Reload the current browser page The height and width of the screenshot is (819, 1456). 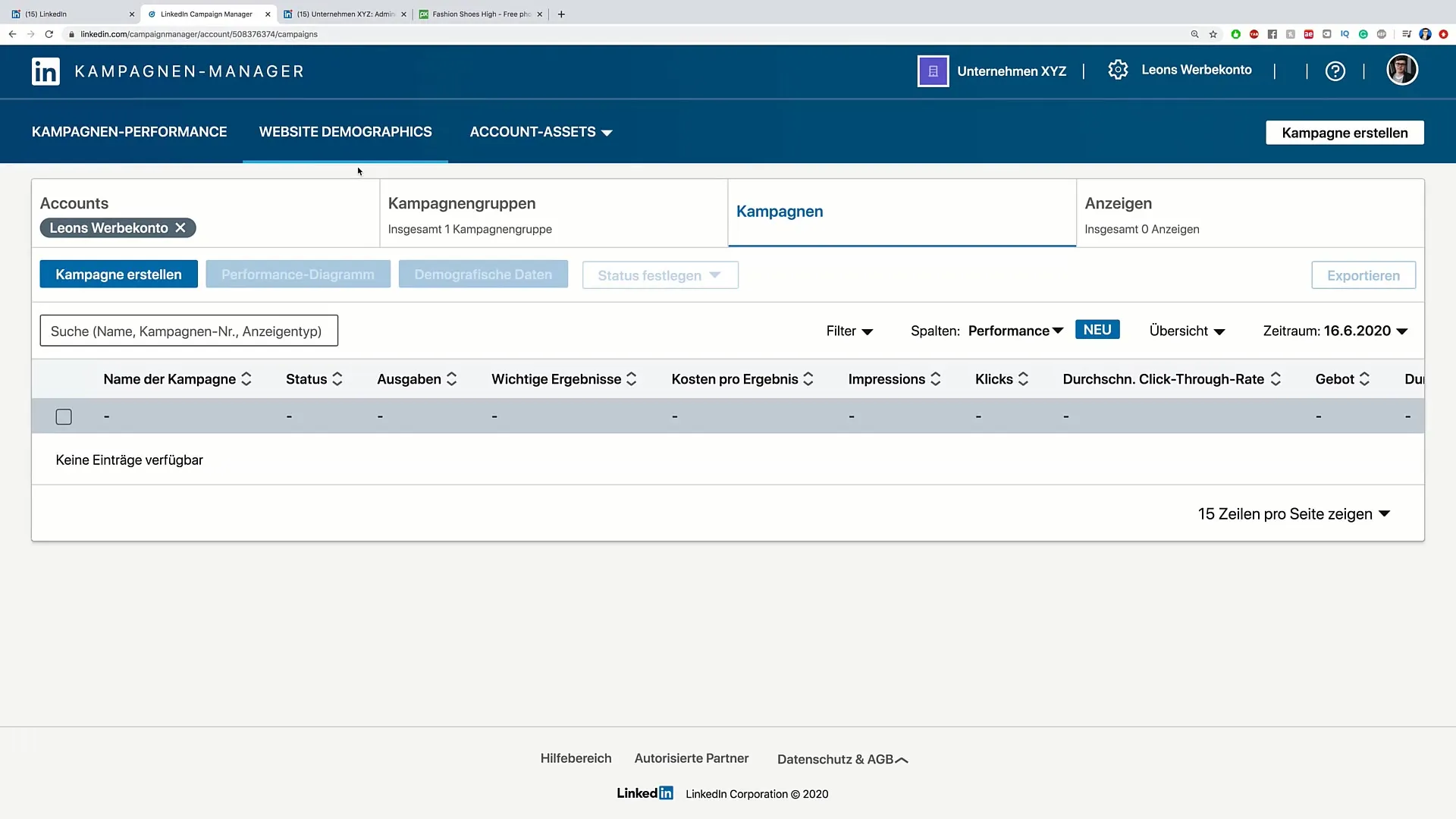point(49,34)
